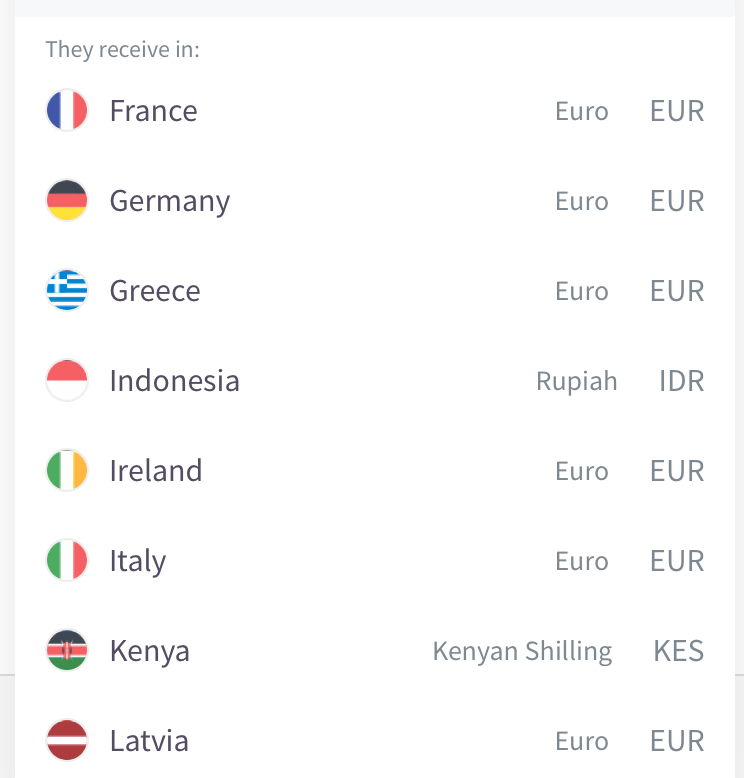
Task: Click the KES currency code
Action: tap(678, 650)
